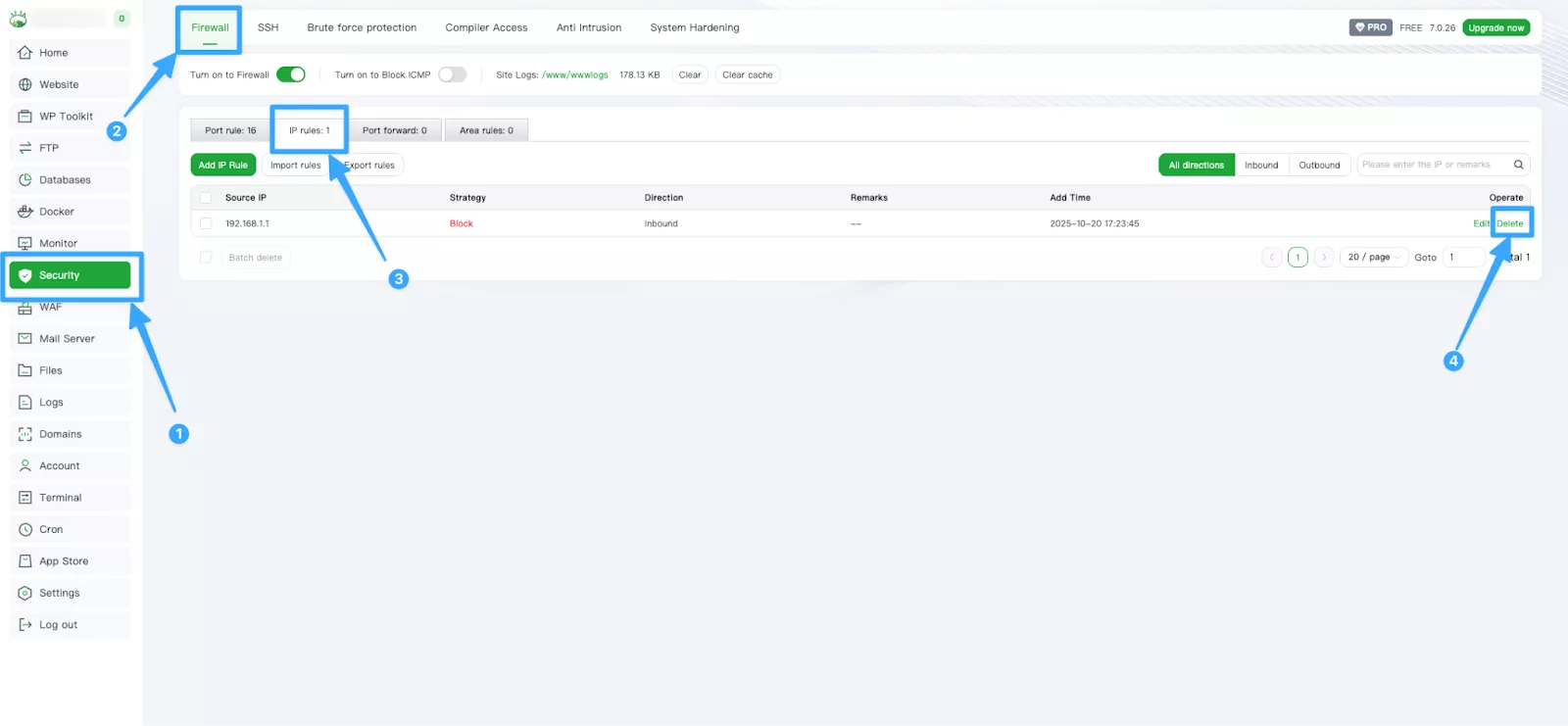
Task: Enable the Block ICMP toggle
Action: coord(452,74)
